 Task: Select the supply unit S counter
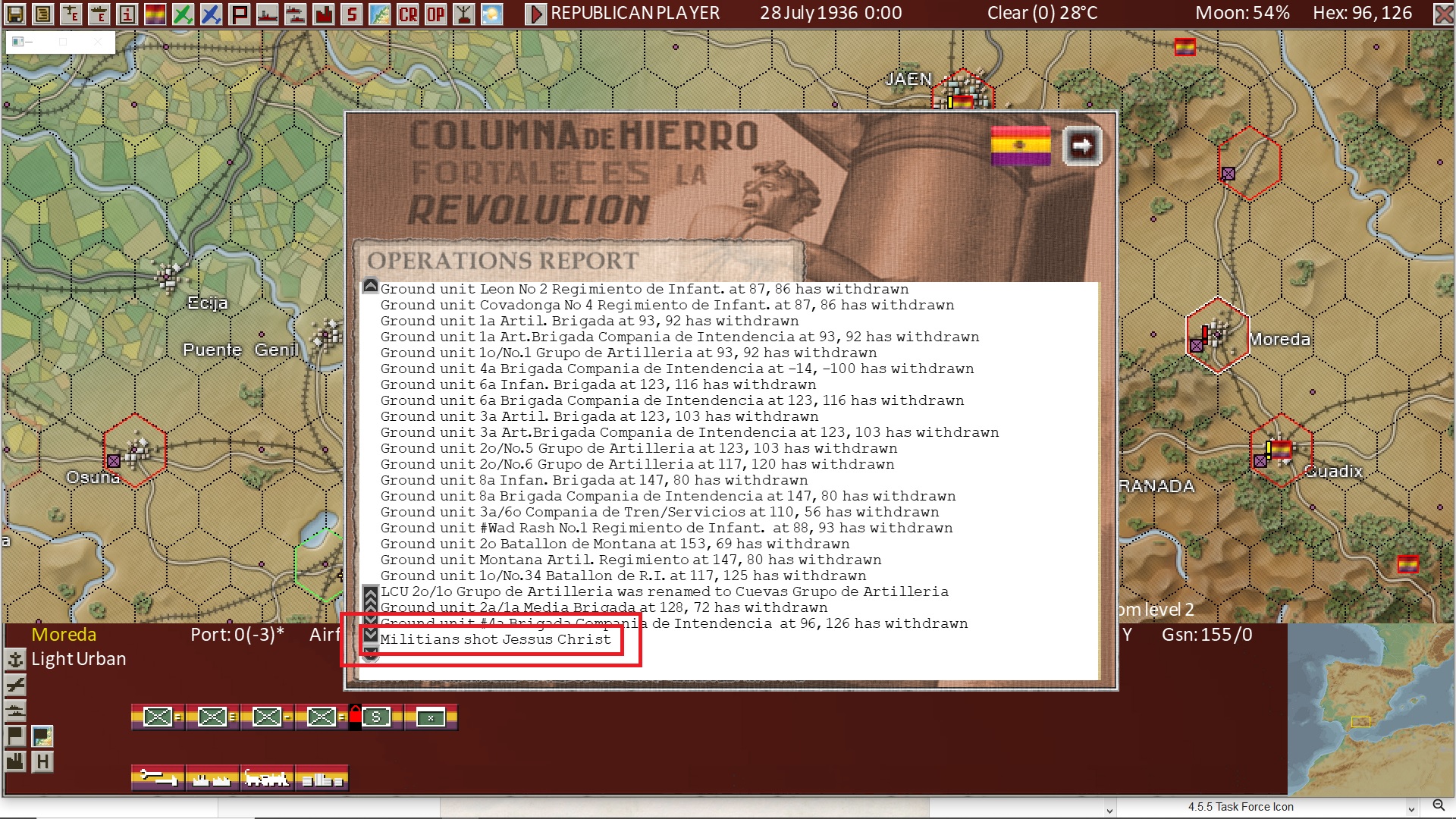[376, 717]
